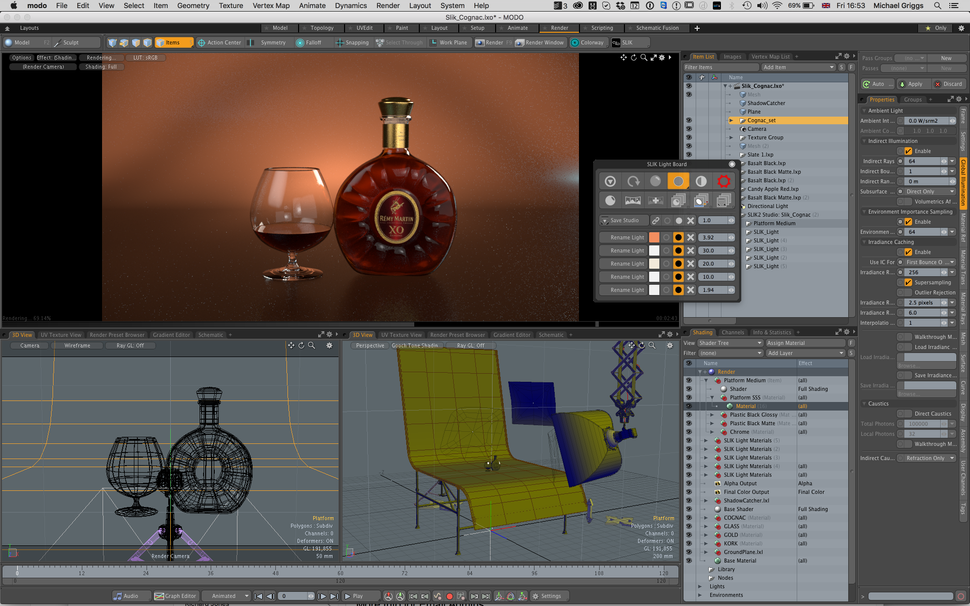The height and width of the screenshot is (606, 970).
Task: Toggle visibility of the Cognac_set item
Action: [687, 118]
